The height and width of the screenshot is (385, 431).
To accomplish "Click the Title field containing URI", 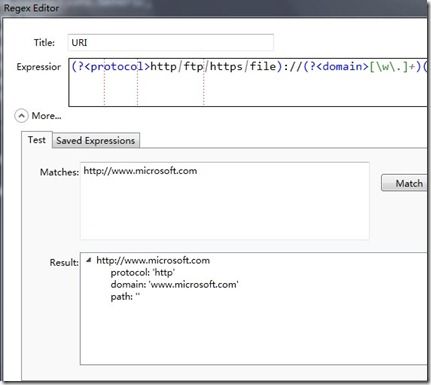I will pos(170,43).
